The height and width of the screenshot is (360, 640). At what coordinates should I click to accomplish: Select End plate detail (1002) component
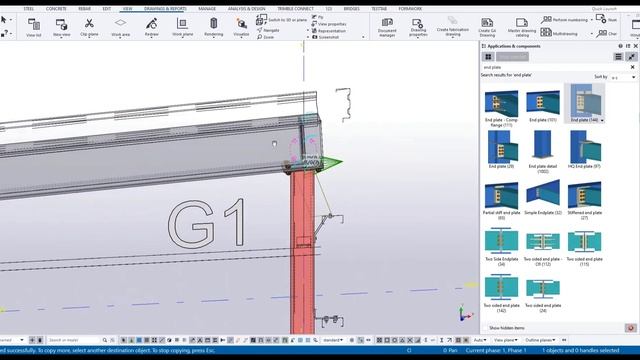[x=543, y=152]
